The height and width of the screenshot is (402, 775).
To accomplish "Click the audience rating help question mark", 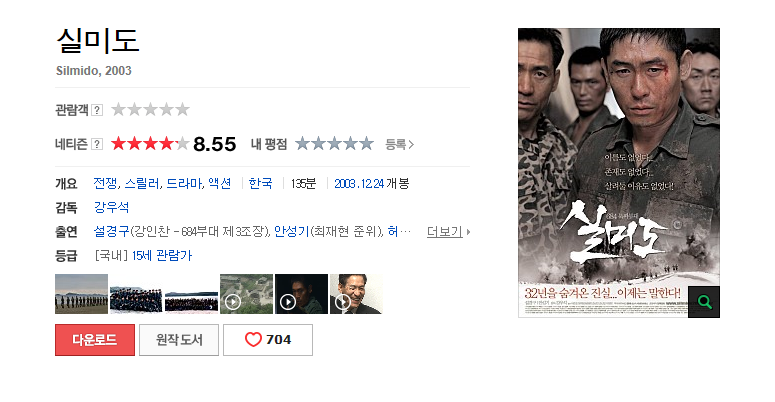I will 97,110.
